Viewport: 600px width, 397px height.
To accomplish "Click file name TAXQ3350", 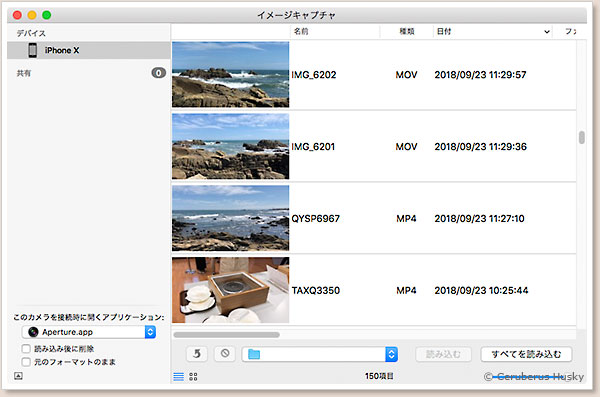I will tap(316, 291).
